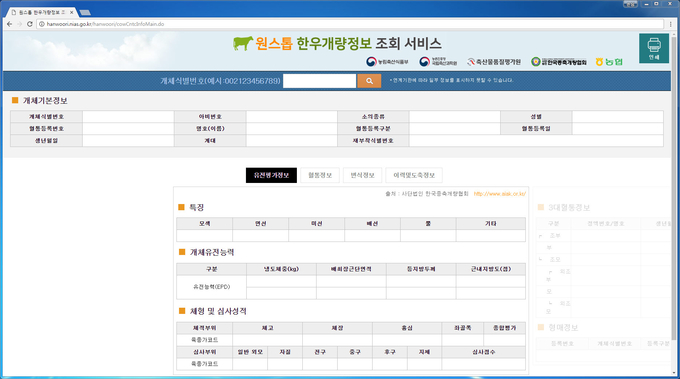Click the 소의종류 header cell
This screenshot has width=680, height=379.
pos(373,117)
